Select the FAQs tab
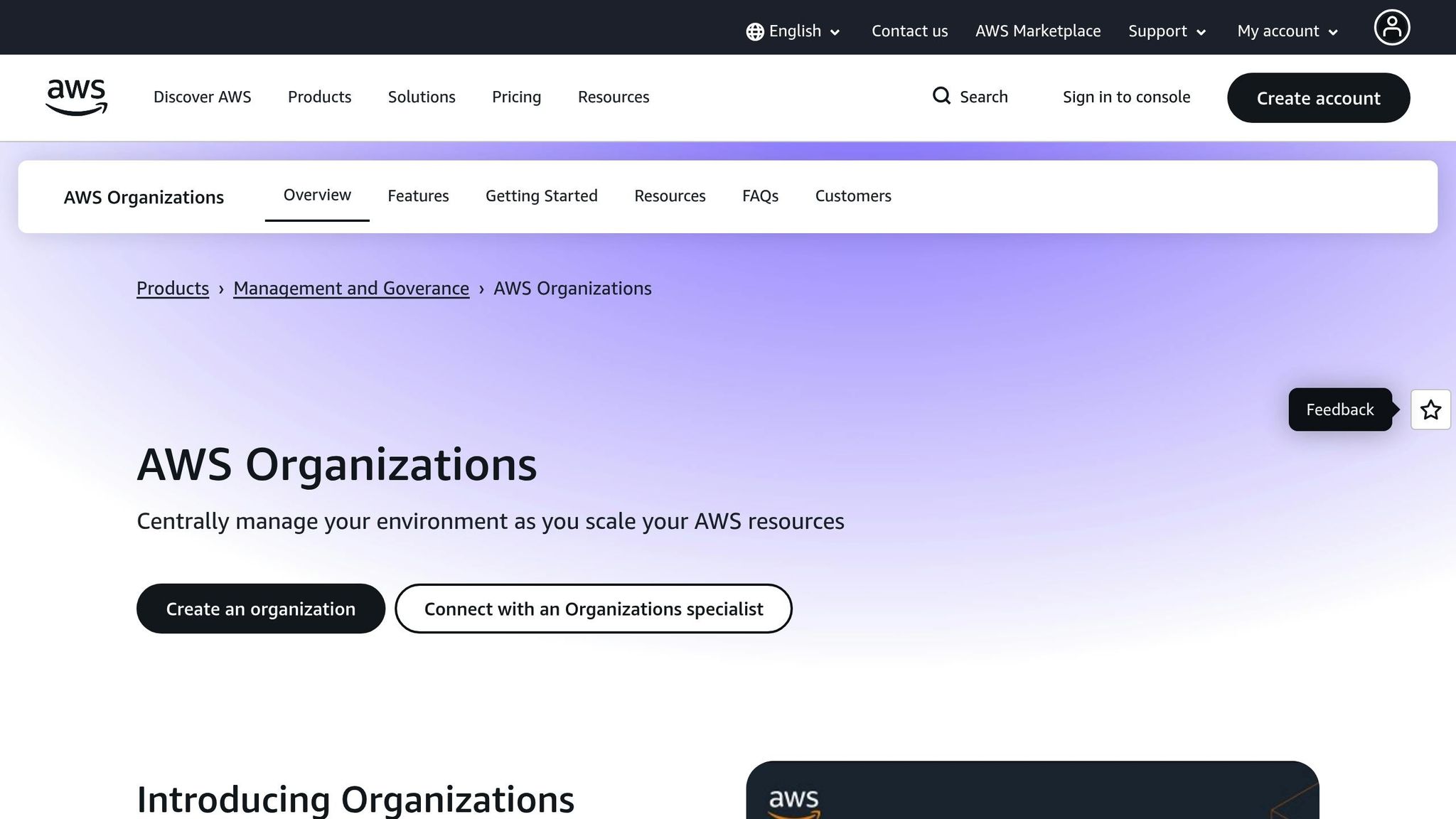The width and height of the screenshot is (1456, 819). point(760,196)
